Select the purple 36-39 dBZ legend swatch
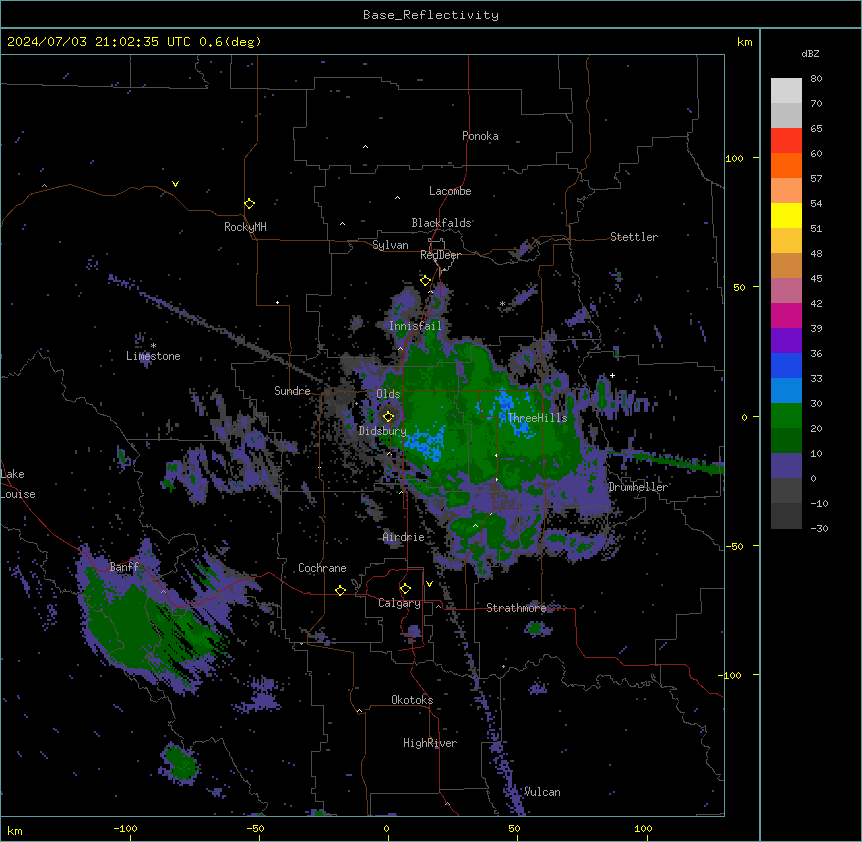862x842 pixels. pos(786,340)
